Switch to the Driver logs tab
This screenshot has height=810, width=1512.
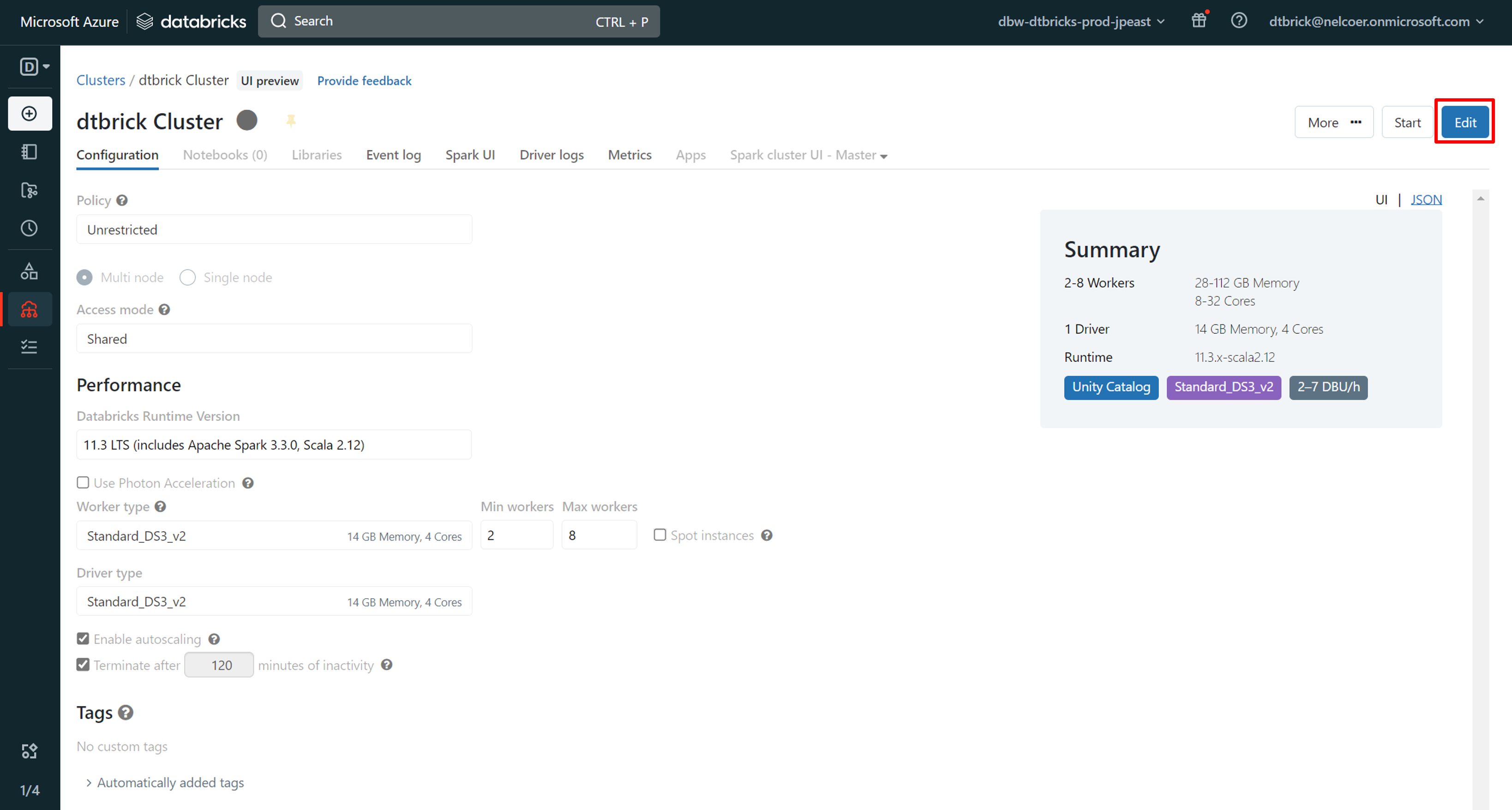(x=551, y=155)
